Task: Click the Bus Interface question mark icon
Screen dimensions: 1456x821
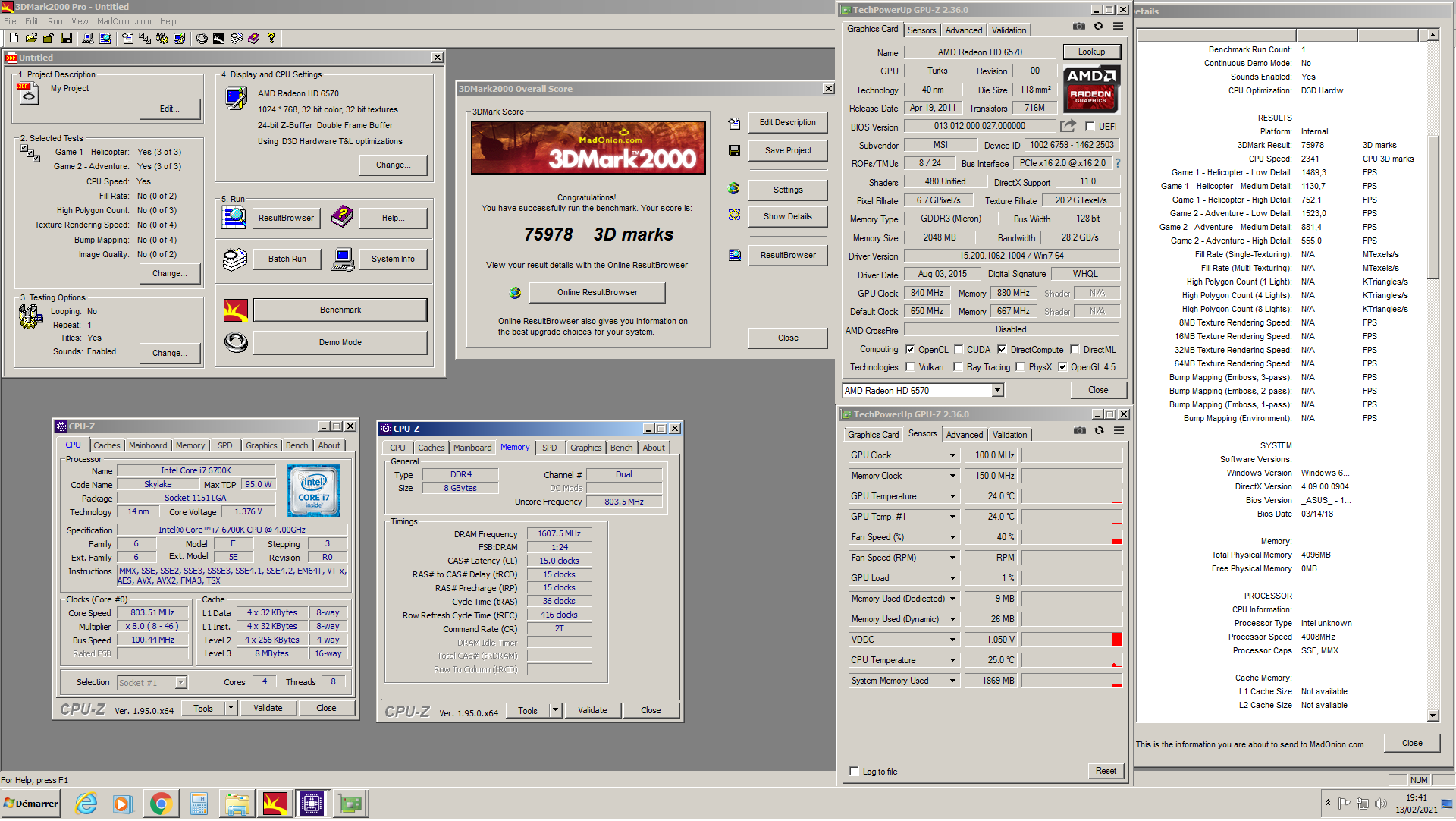Action: 1117,163
